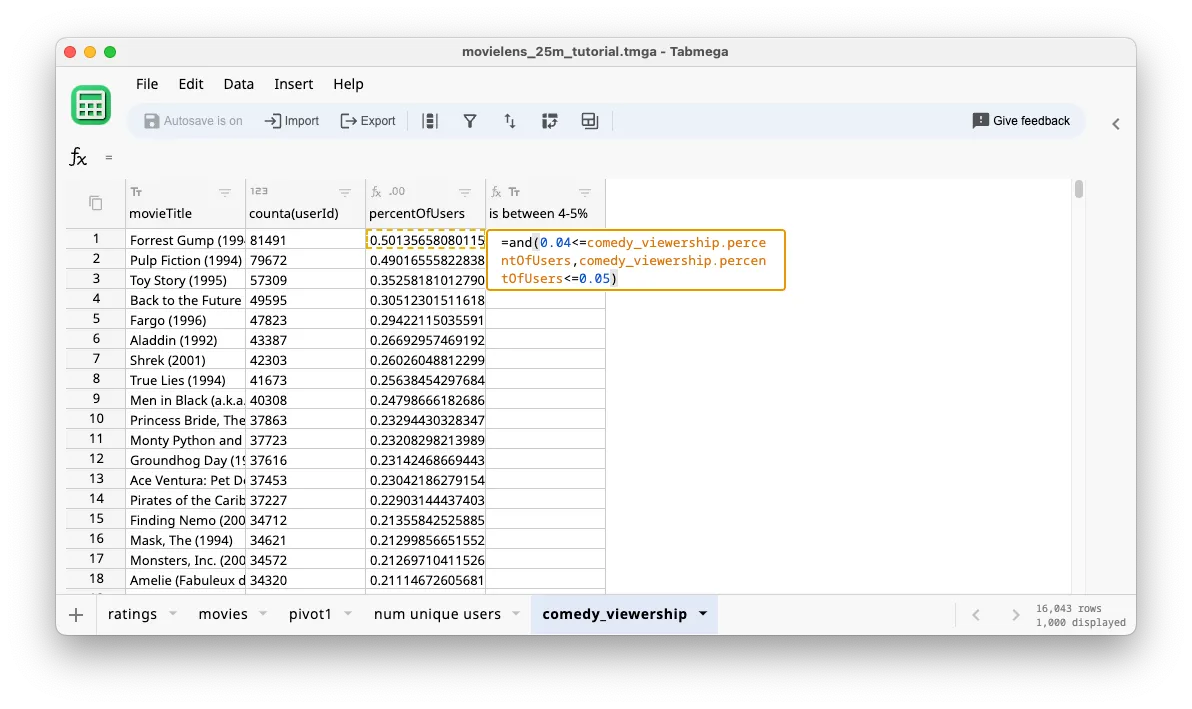Click the Tt text type icon on movieTitle column
This screenshot has height=709, width=1192.
point(136,191)
